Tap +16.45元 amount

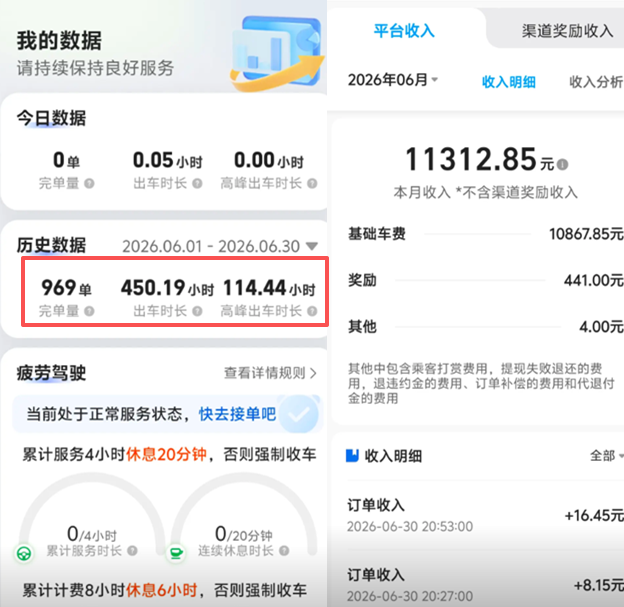point(594,515)
